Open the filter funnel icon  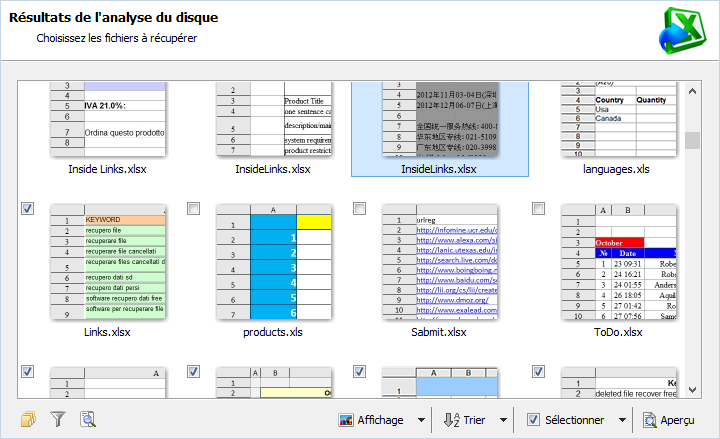[58, 419]
